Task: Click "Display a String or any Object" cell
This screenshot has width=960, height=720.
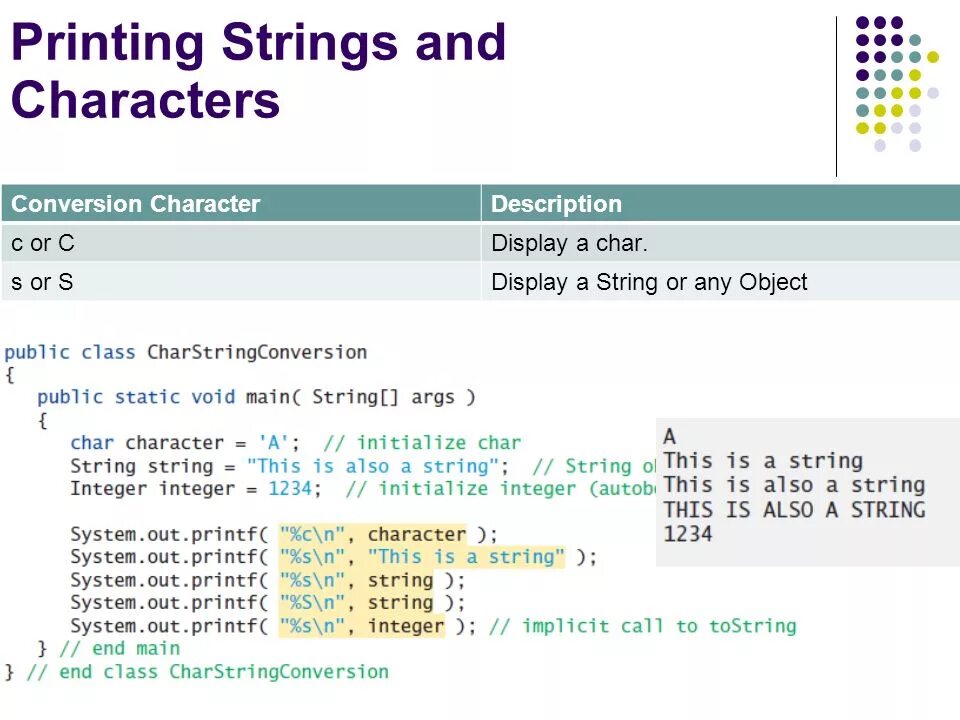Action: pyautogui.click(x=721, y=282)
